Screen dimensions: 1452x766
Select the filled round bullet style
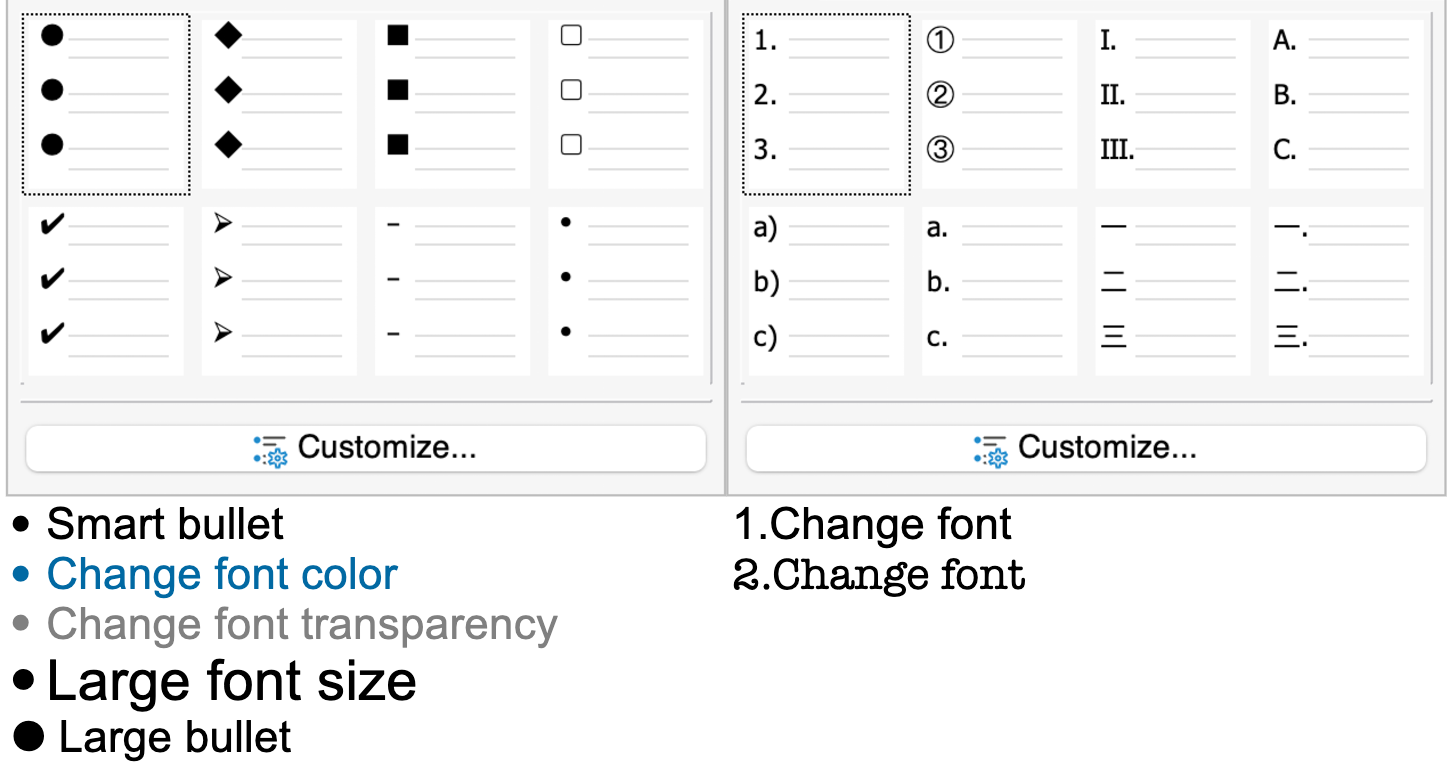click(x=106, y=104)
